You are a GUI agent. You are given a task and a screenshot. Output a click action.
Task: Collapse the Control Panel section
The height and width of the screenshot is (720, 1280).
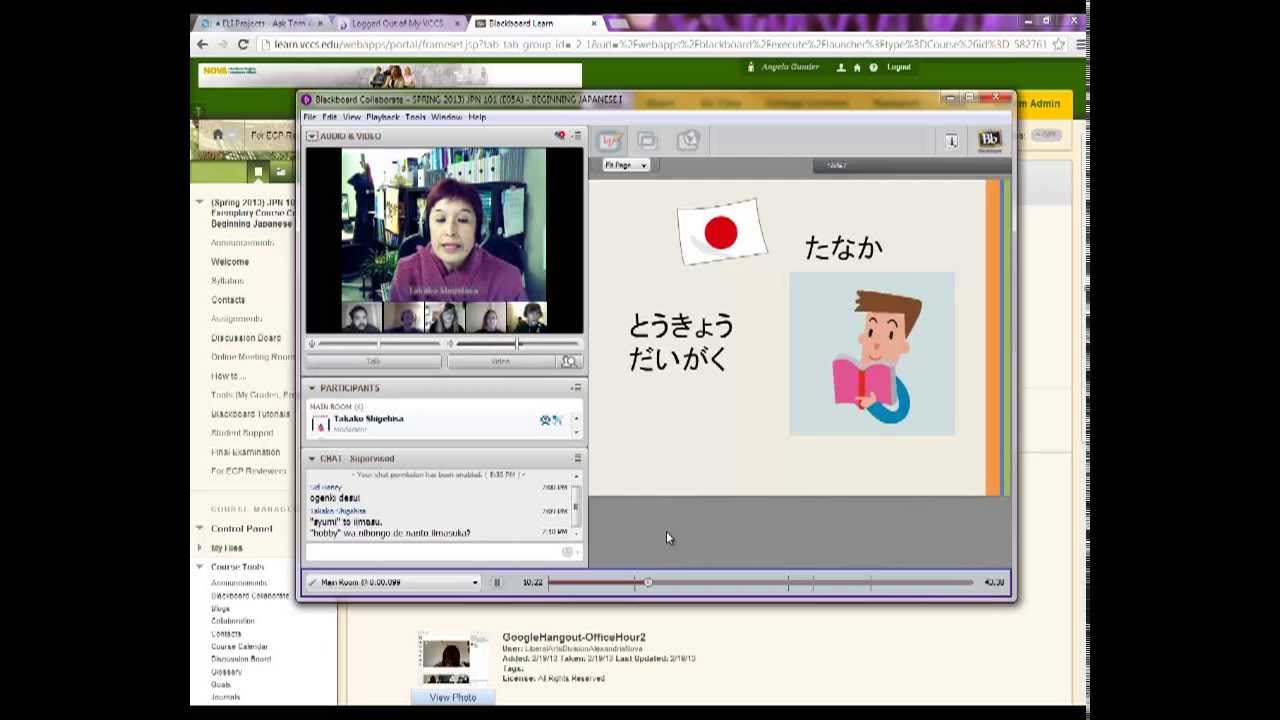tap(199, 528)
